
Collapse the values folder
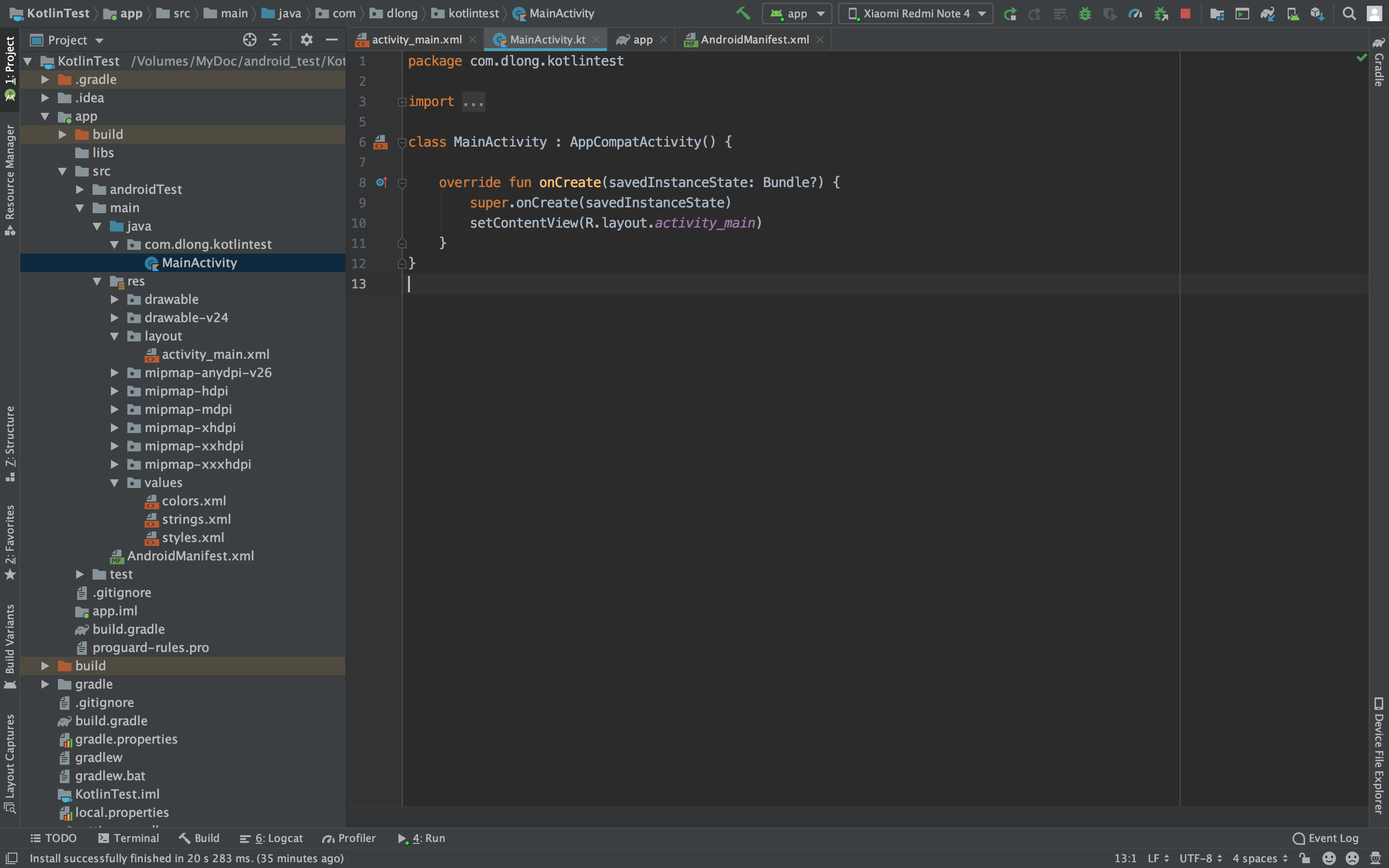114,483
